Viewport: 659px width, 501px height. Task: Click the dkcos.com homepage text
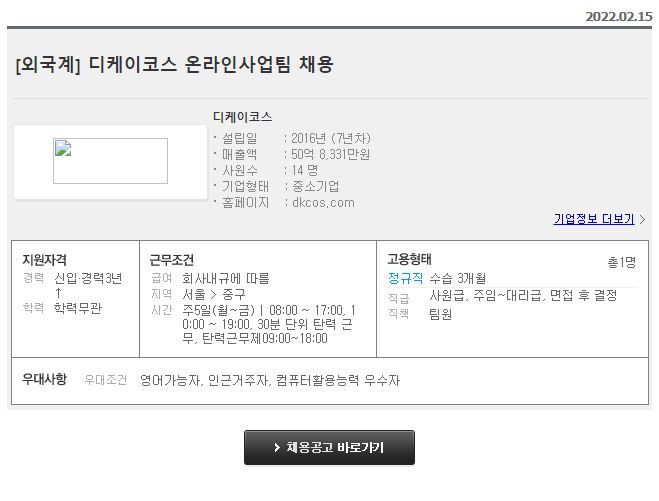[322, 202]
